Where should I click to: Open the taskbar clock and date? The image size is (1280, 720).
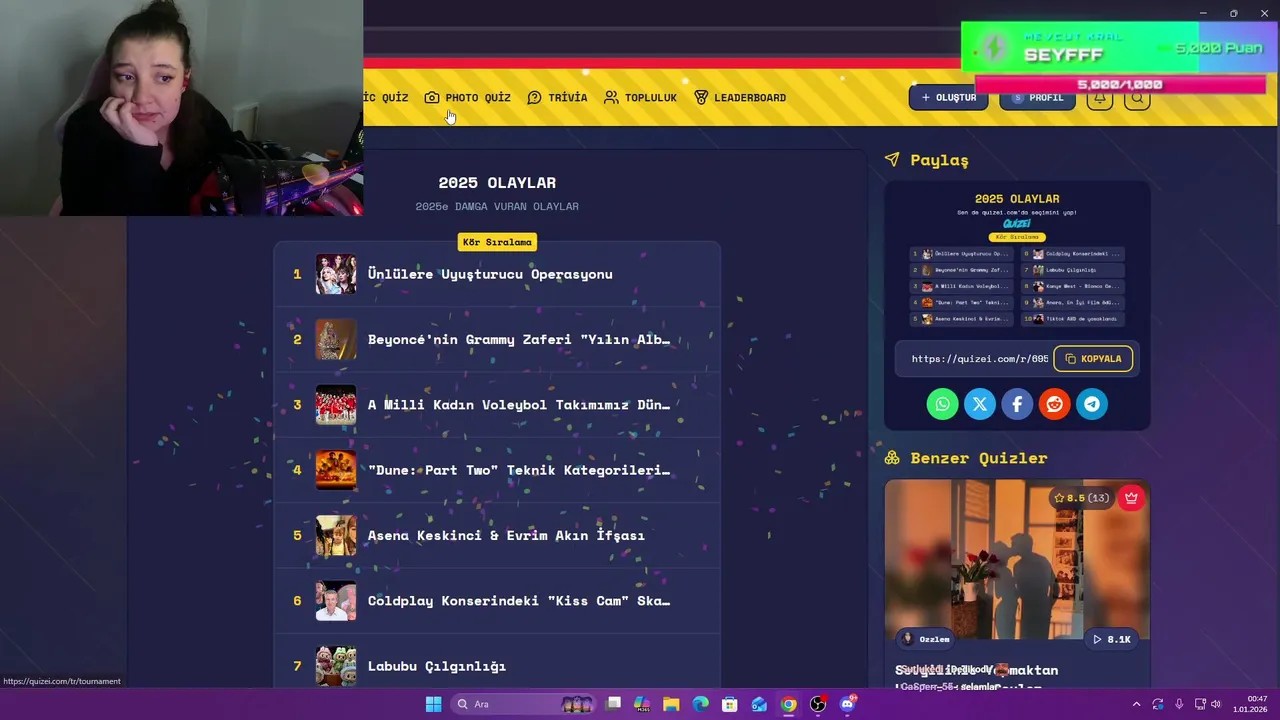click(x=1251, y=704)
